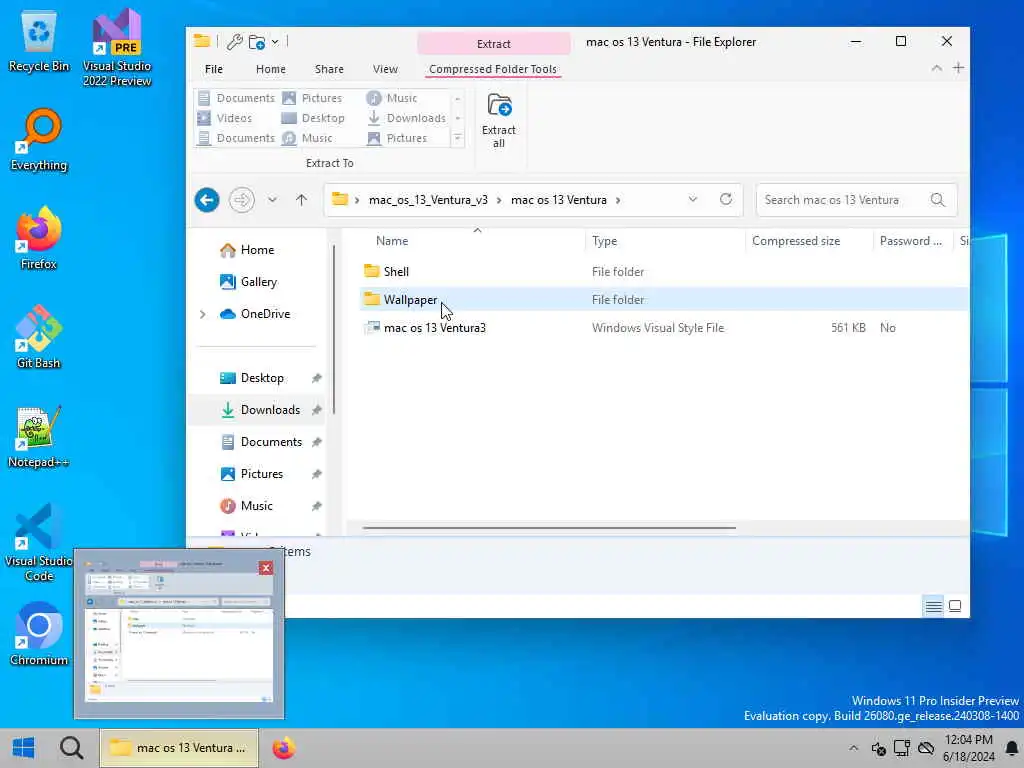This screenshot has width=1024, height=768.
Task: Switch to large icons view layout
Action: [x=955, y=607]
